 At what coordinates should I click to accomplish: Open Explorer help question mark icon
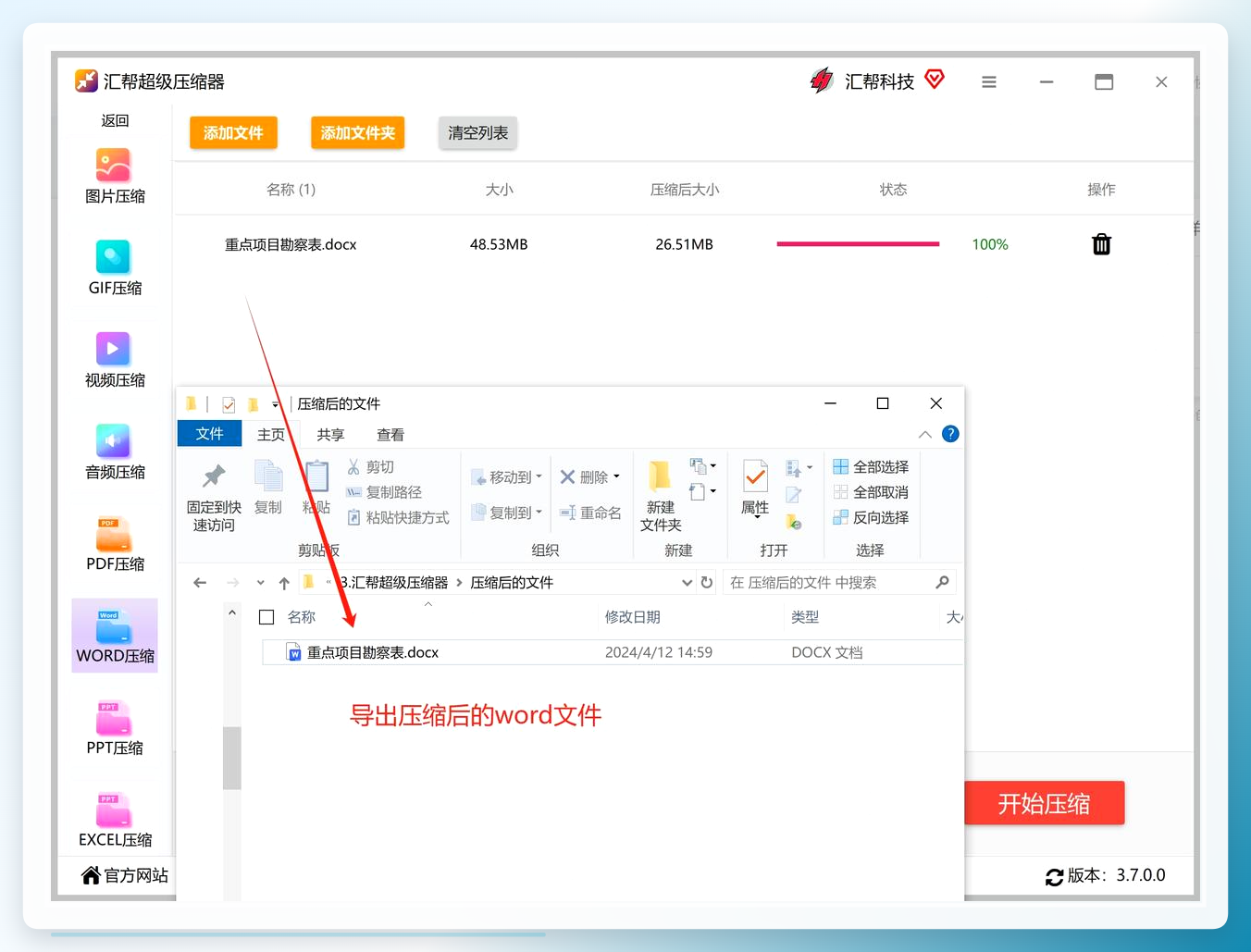950,434
